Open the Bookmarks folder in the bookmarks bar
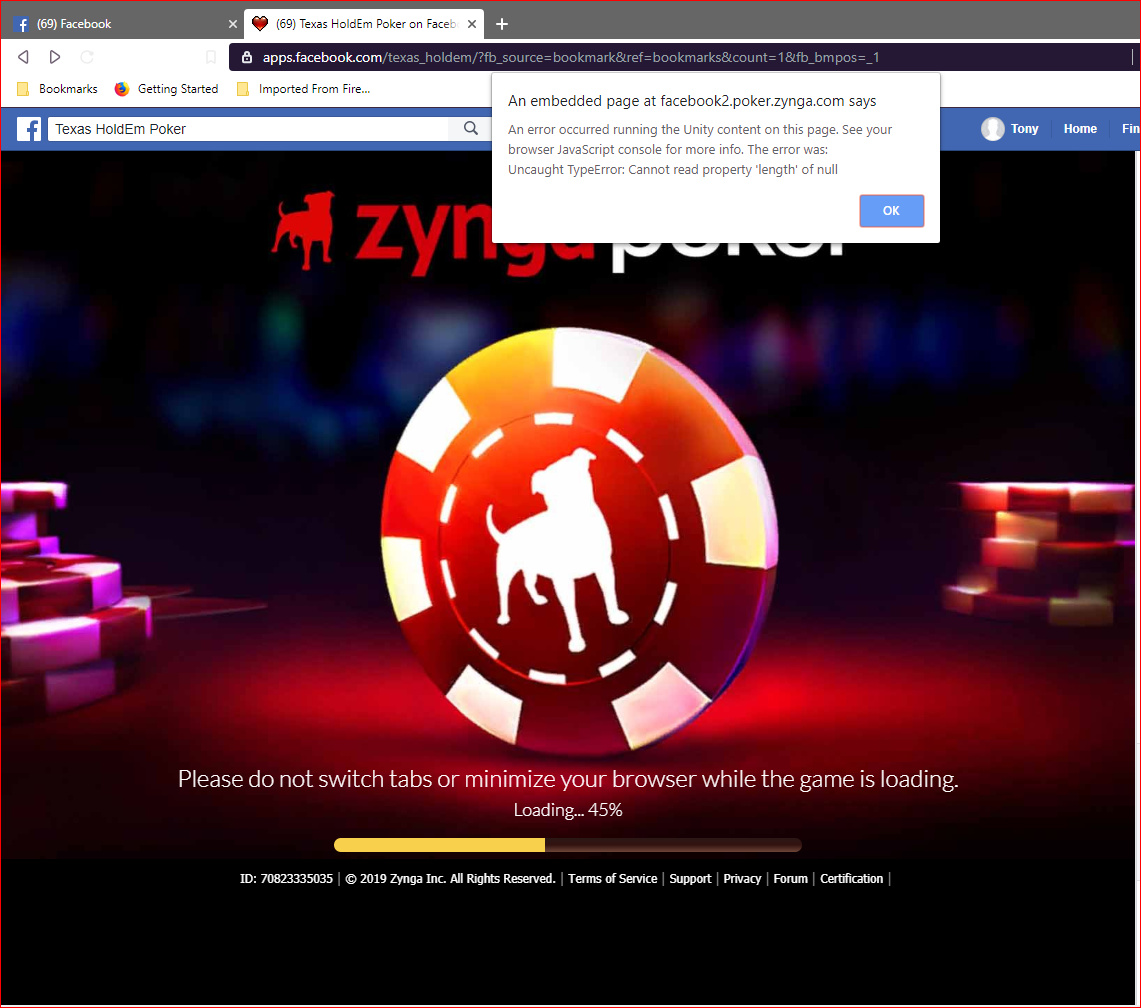 57,89
